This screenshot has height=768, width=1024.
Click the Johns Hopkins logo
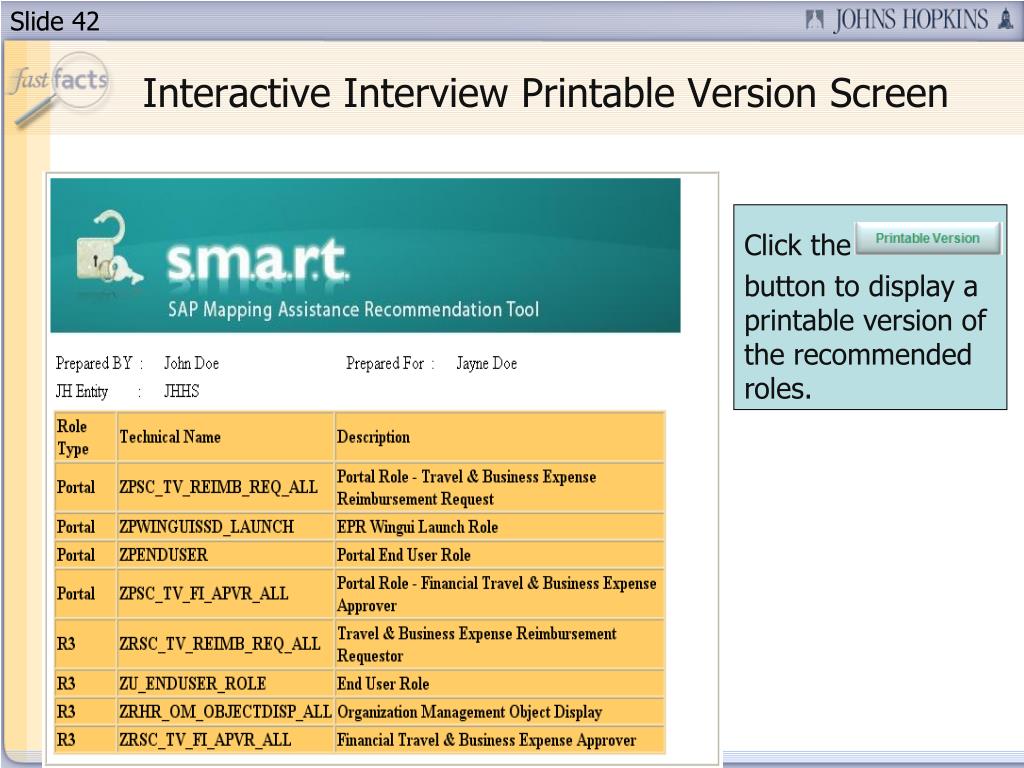pyautogui.click(x=909, y=20)
